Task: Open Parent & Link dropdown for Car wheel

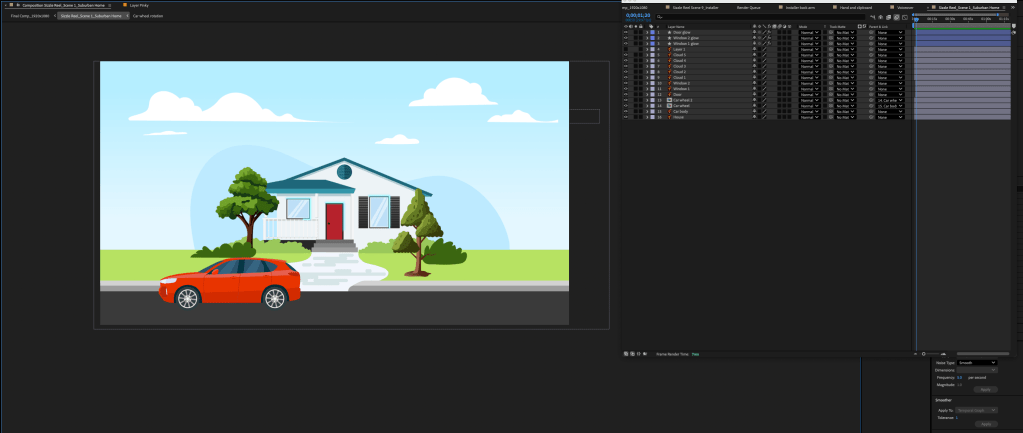Action: click(x=891, y=104)
